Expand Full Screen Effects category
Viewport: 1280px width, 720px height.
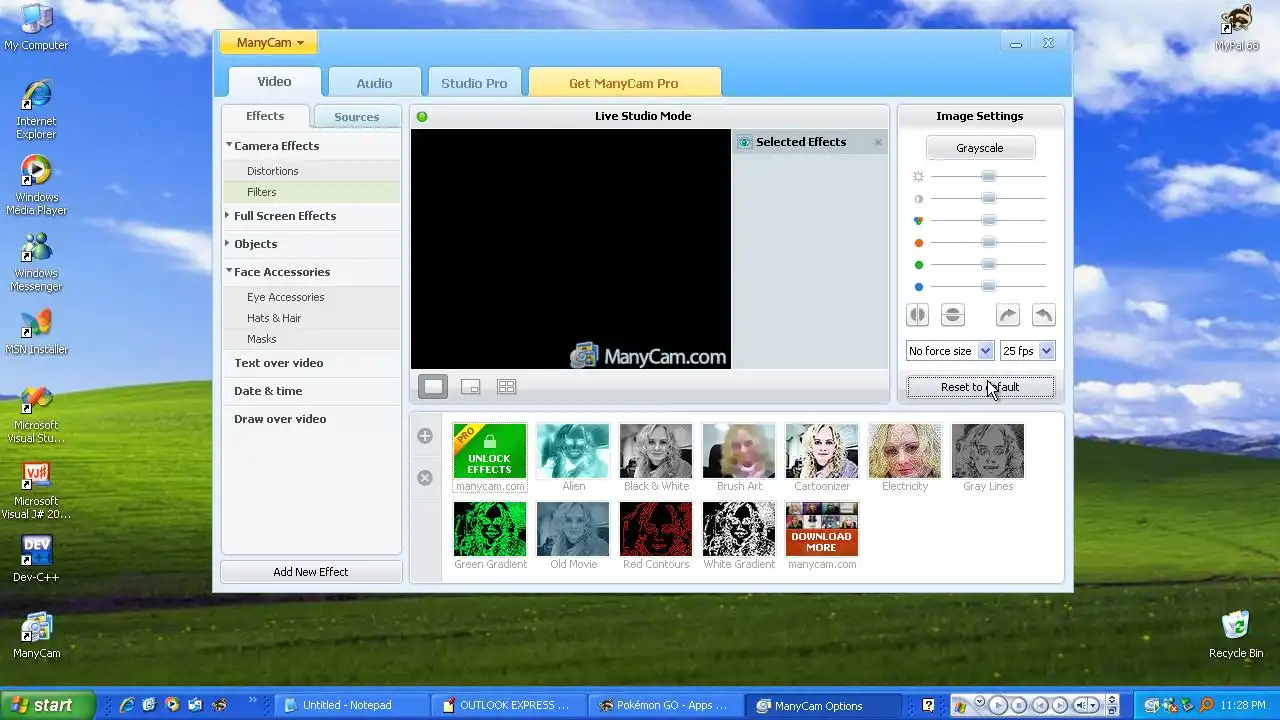tap(228, 216)
